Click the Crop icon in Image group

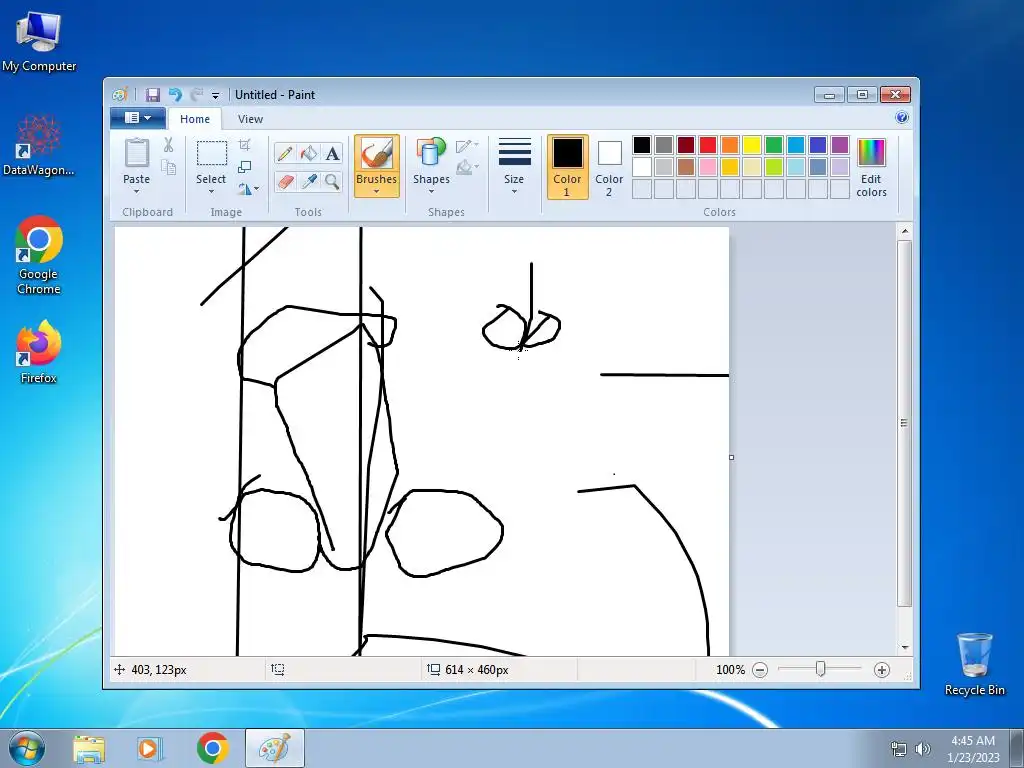(244, 144)
